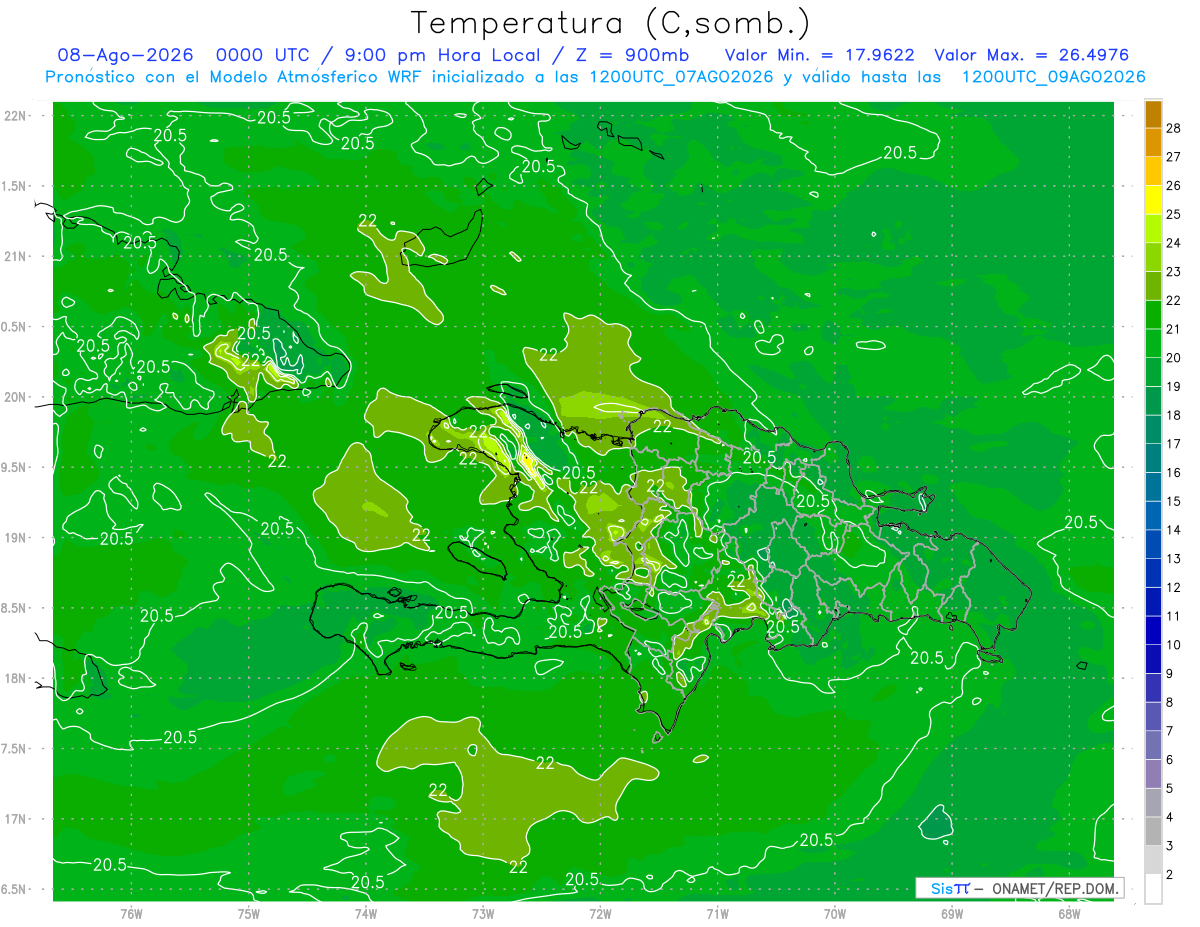Click the "75W" longitude axis label
Screen dimensions: 1200x927
pos(249,913)
